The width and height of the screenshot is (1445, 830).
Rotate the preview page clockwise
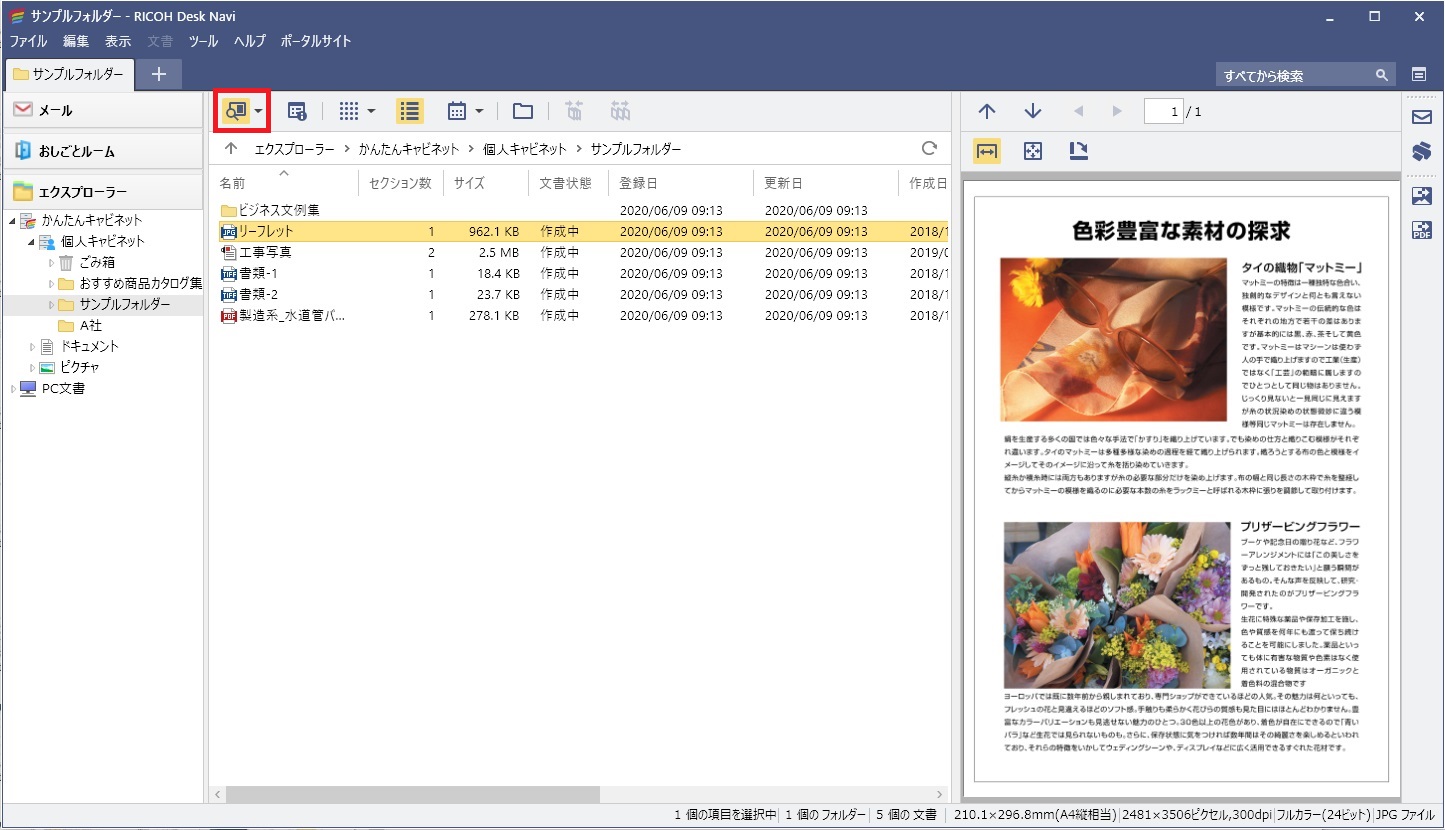pos(1078,151)
